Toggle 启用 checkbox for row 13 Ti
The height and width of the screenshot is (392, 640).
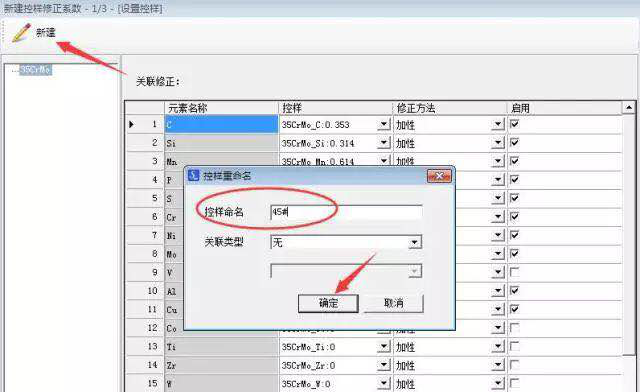(x=514, y=346)
